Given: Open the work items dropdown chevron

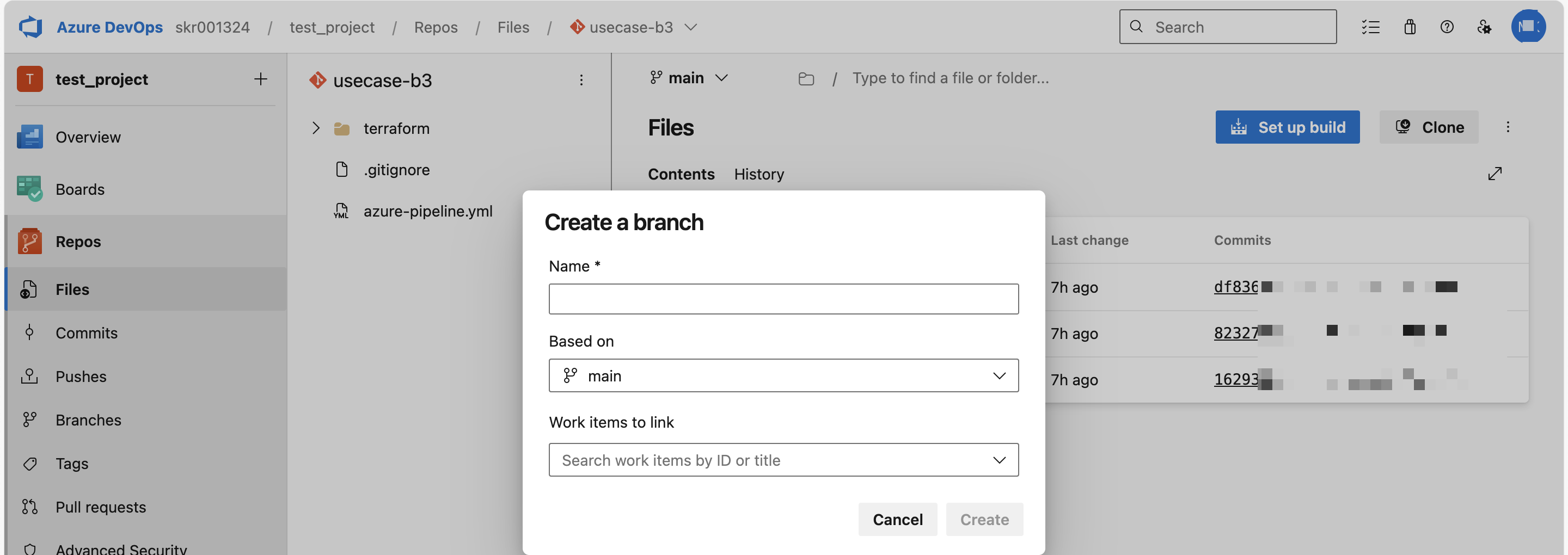Looking at the screenshot, I should click(x=999, y=459).
